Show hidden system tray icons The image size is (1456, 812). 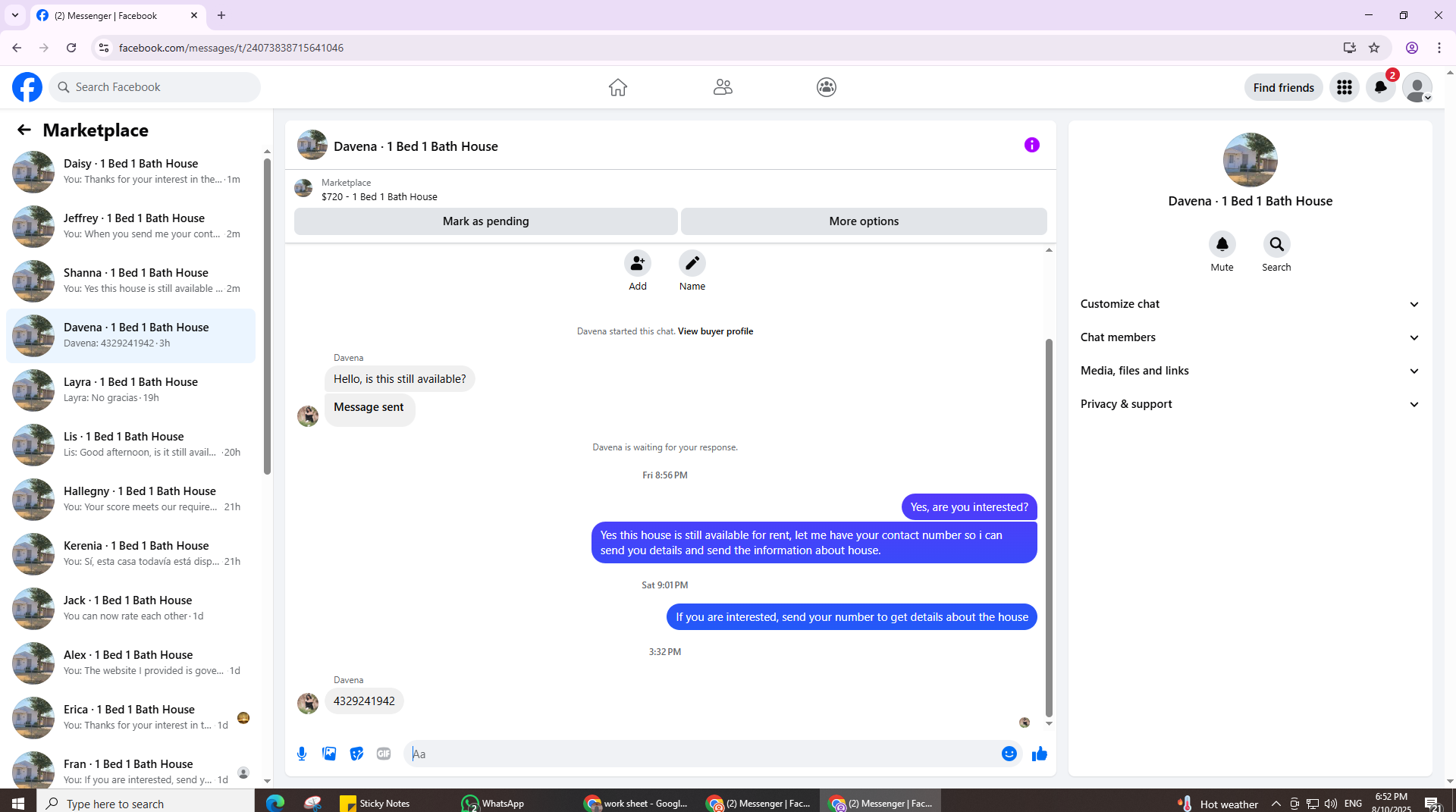[x=1276, y=804]
